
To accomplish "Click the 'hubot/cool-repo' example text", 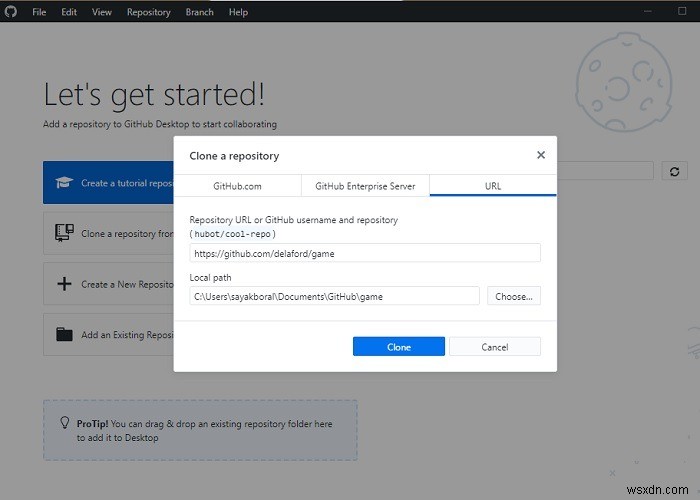I will (x=233, y=234).
